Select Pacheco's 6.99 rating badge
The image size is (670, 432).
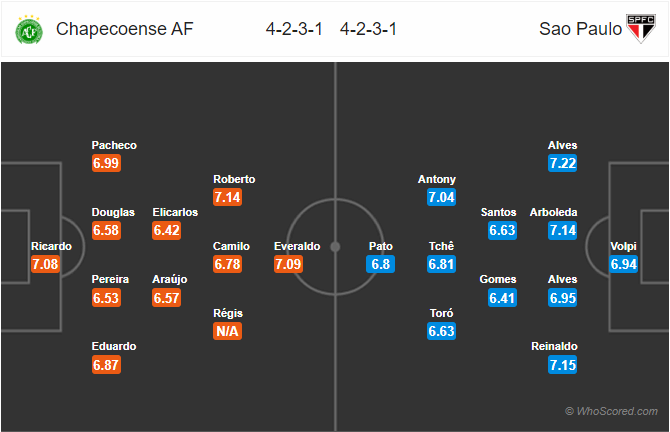tap(106, 163)
